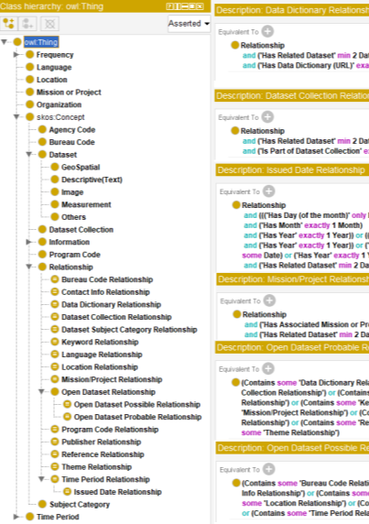Select the GeoSpatial class
The height and width of the screenshot is (524, 369).
[x=81, y=167]
